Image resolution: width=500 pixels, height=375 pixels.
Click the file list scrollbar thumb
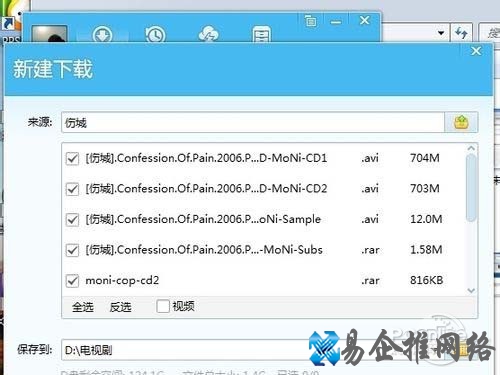[471, 188]
